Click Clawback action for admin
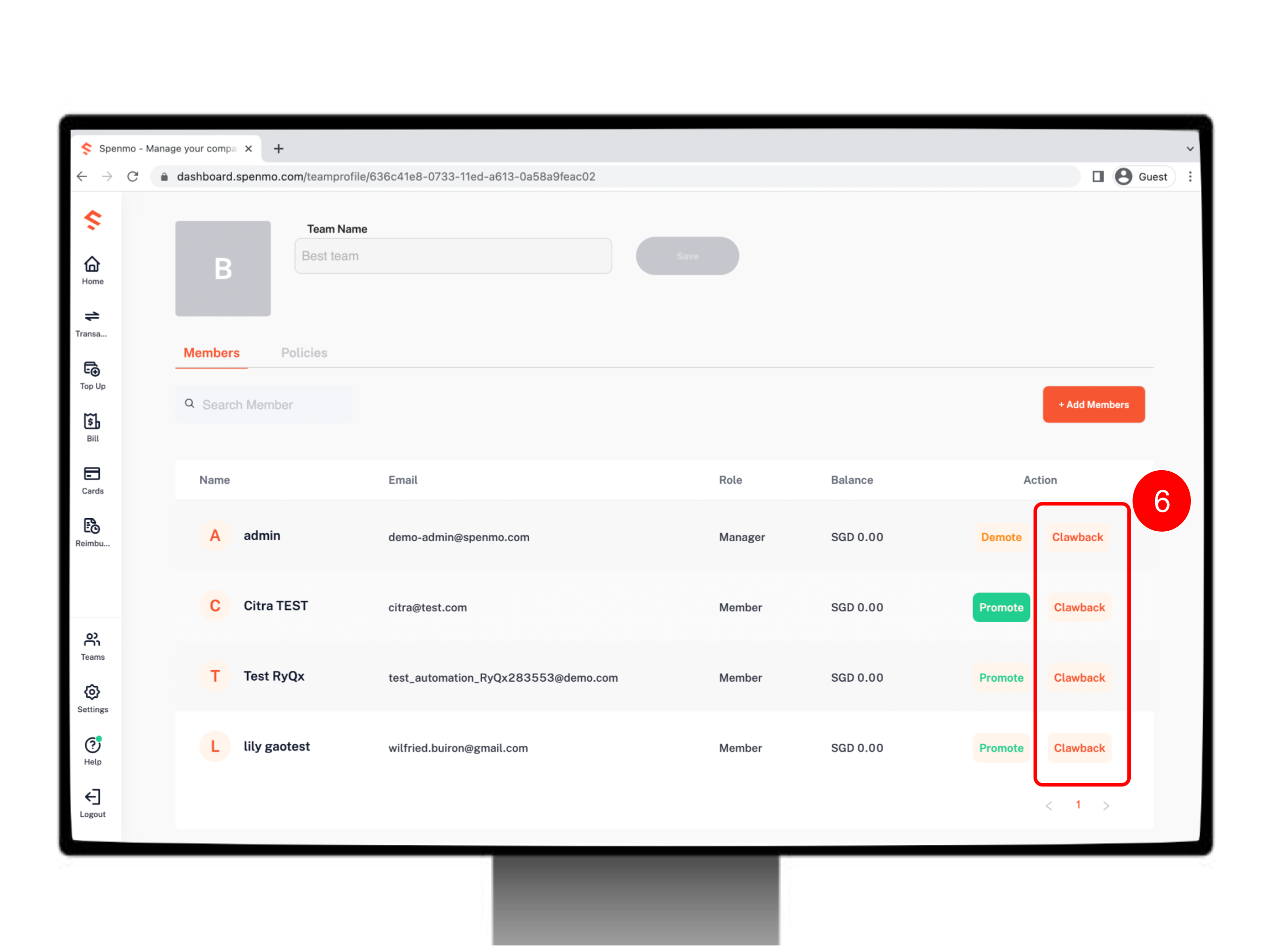The image size is (1261, 952). tap(1079, 537)
